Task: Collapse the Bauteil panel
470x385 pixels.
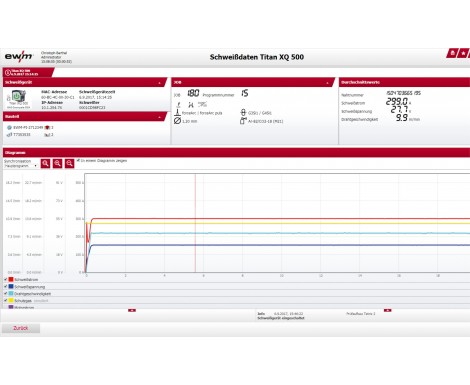Action: pos(159,117)
